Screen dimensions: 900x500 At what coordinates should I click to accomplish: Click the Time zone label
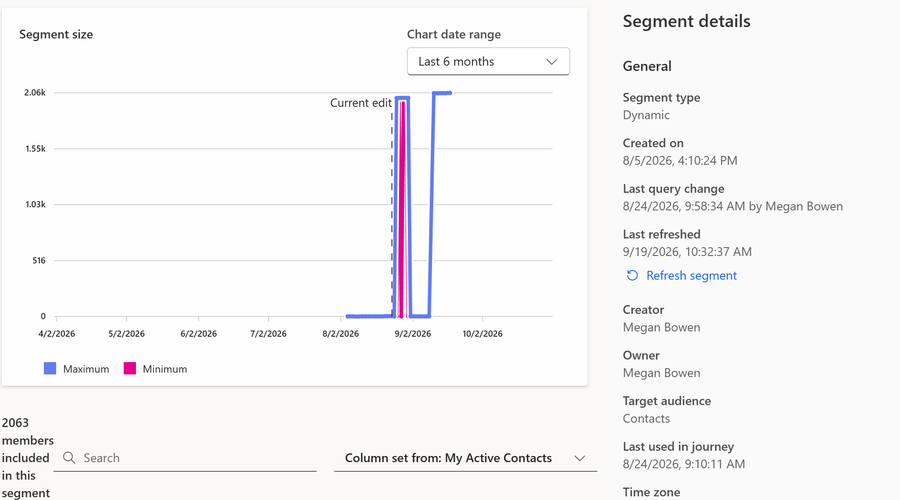point(651,493)
